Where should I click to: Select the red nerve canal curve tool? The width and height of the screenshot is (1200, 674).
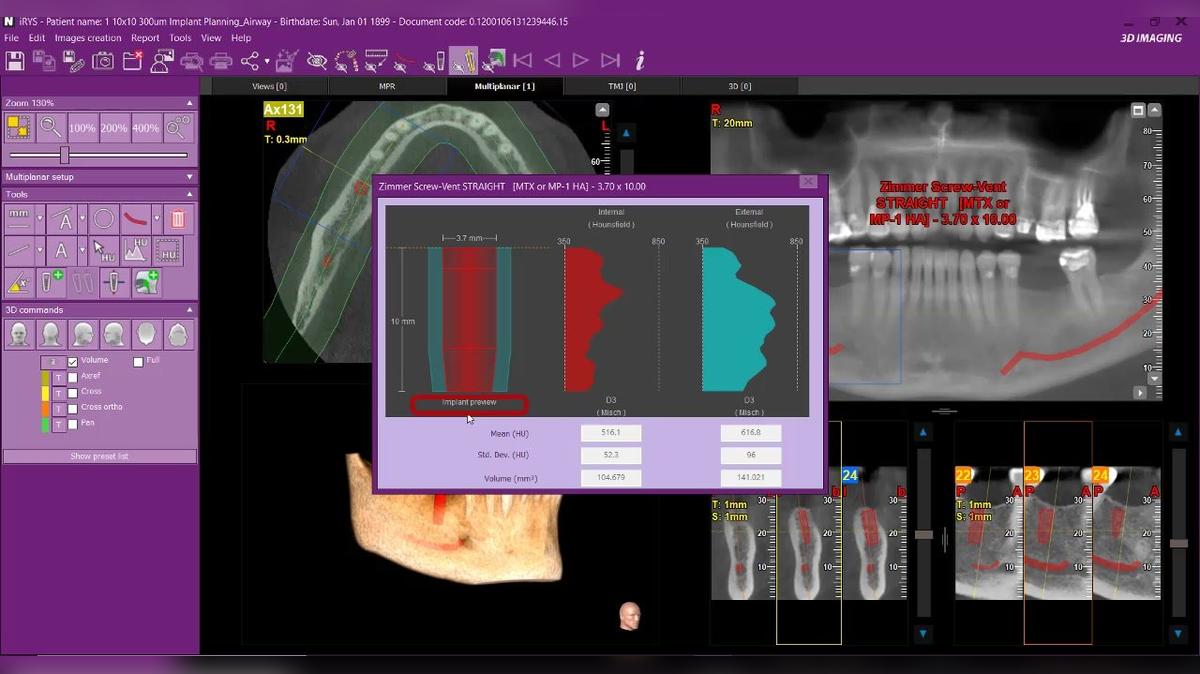[x=135, y=218]
